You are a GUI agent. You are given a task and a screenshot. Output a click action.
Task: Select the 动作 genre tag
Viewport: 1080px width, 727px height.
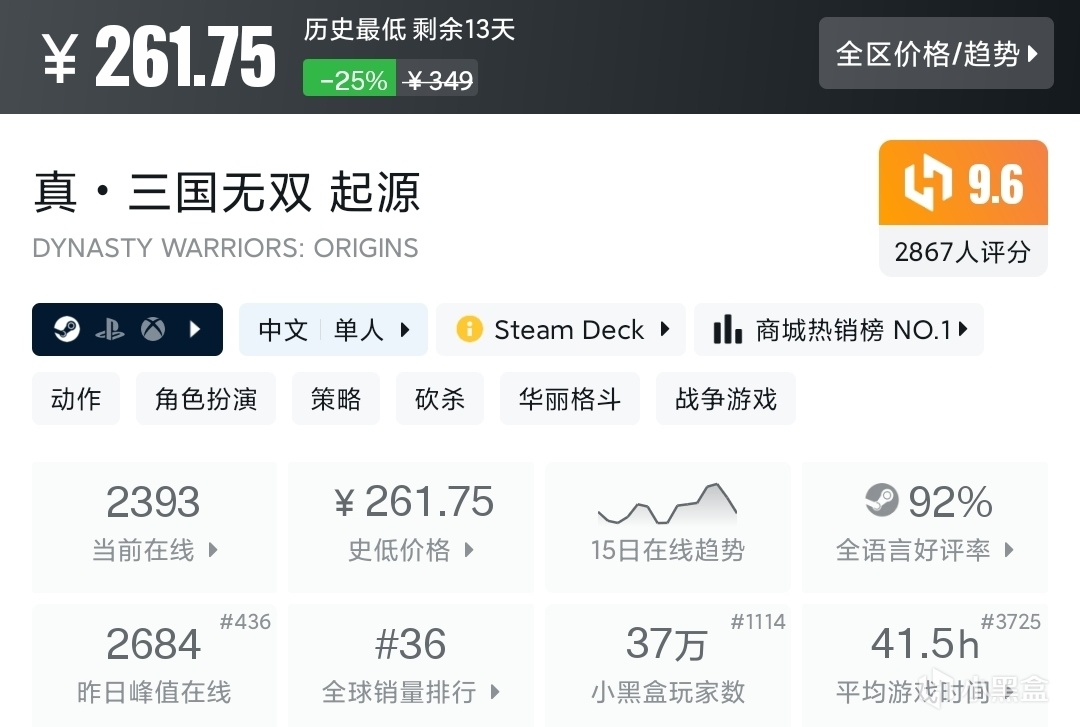76,399
